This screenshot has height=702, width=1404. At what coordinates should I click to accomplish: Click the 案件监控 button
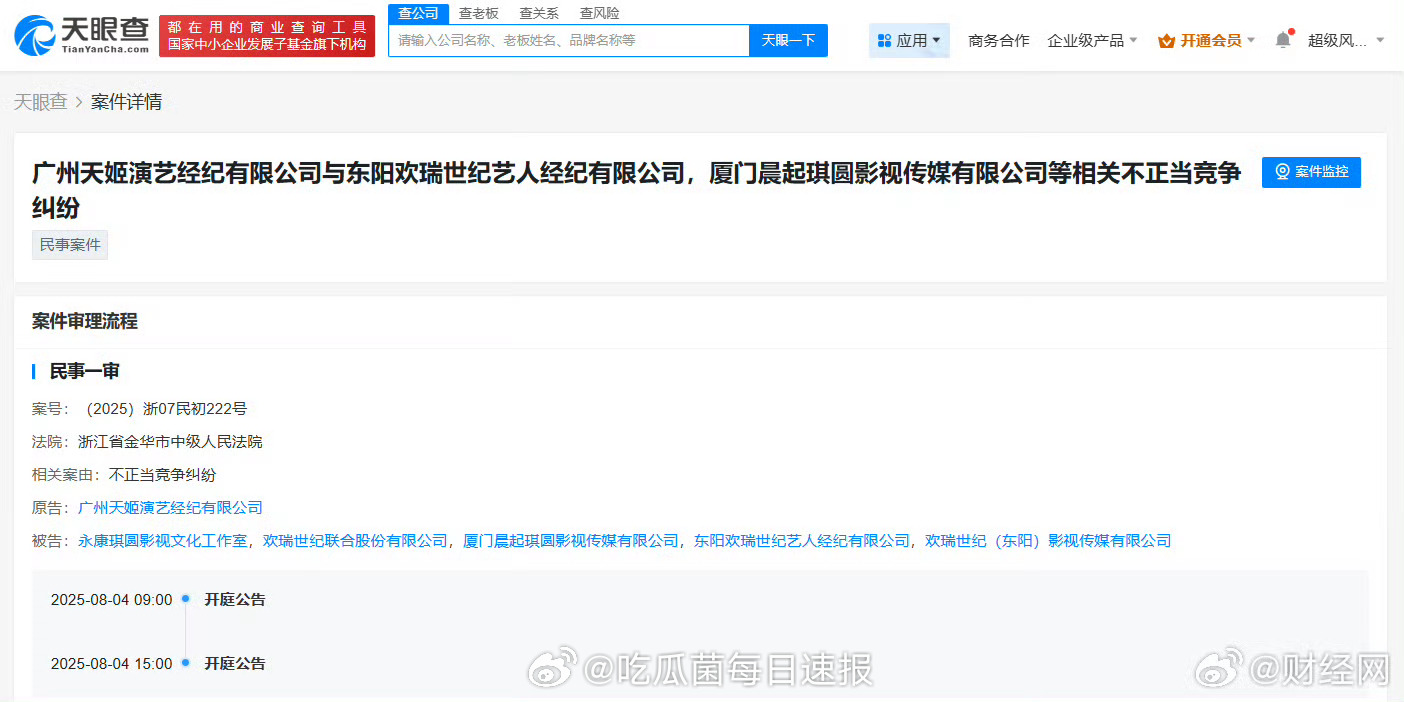[1311, 172]
